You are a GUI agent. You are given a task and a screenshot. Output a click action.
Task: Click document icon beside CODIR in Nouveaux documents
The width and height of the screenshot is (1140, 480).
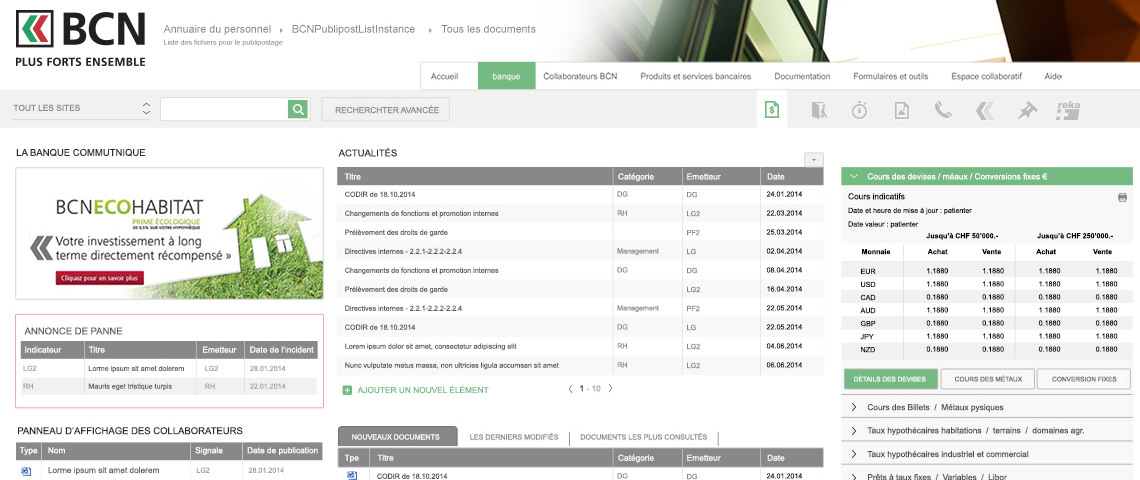coord(352,476)
